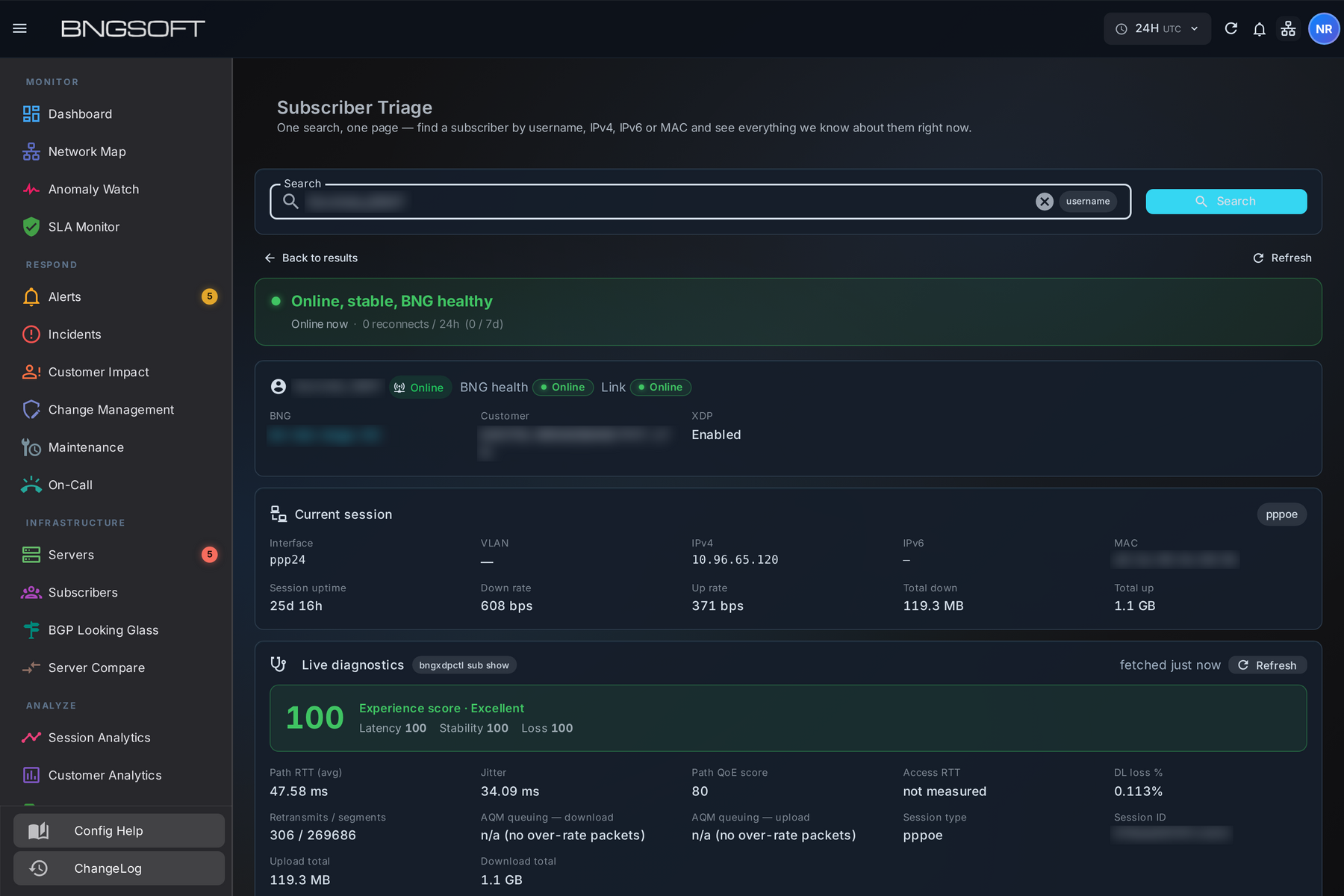The height and width of the screenshot is (896, 1344).
Task: Click the global refresh icon in top bar
Action: tap(1231, 28)
